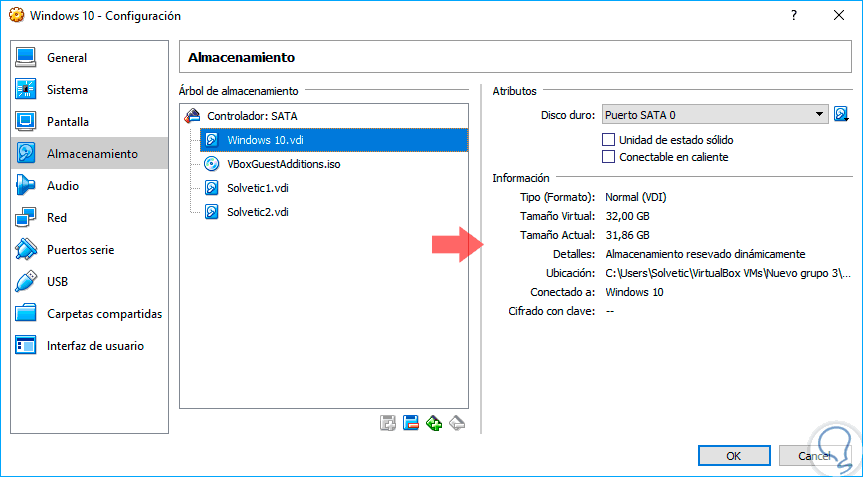Click the Conectado a Windows 10 value

click(634, 292)
